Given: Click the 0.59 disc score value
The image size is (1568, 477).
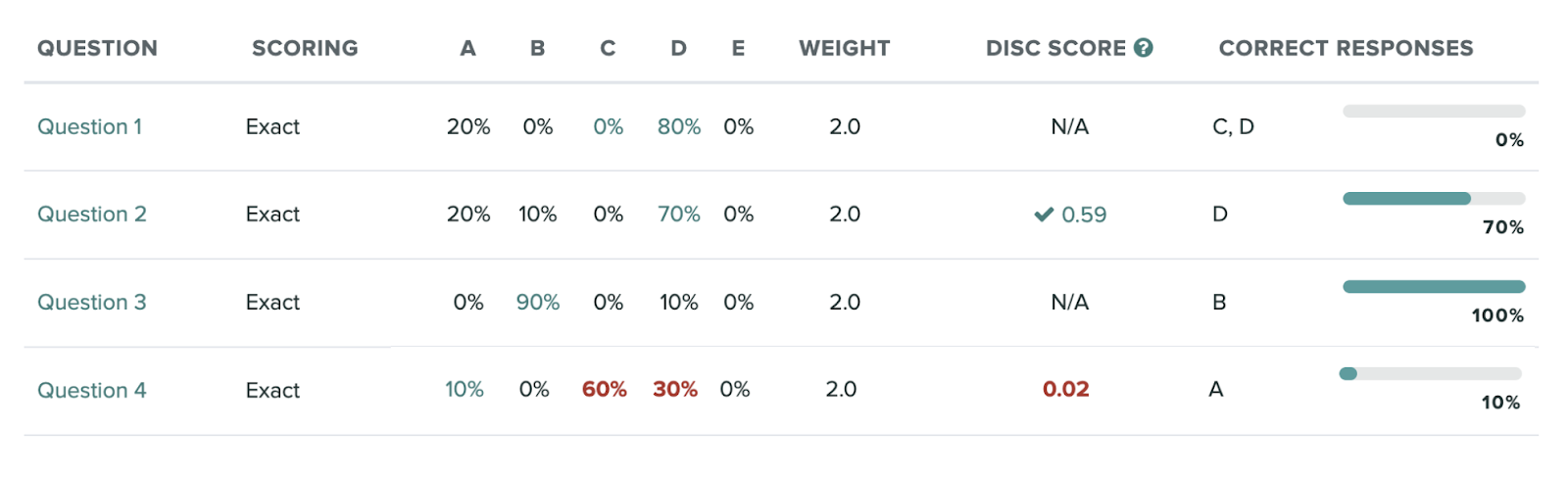Looking at the screenshot, I should pos(1084,215).
